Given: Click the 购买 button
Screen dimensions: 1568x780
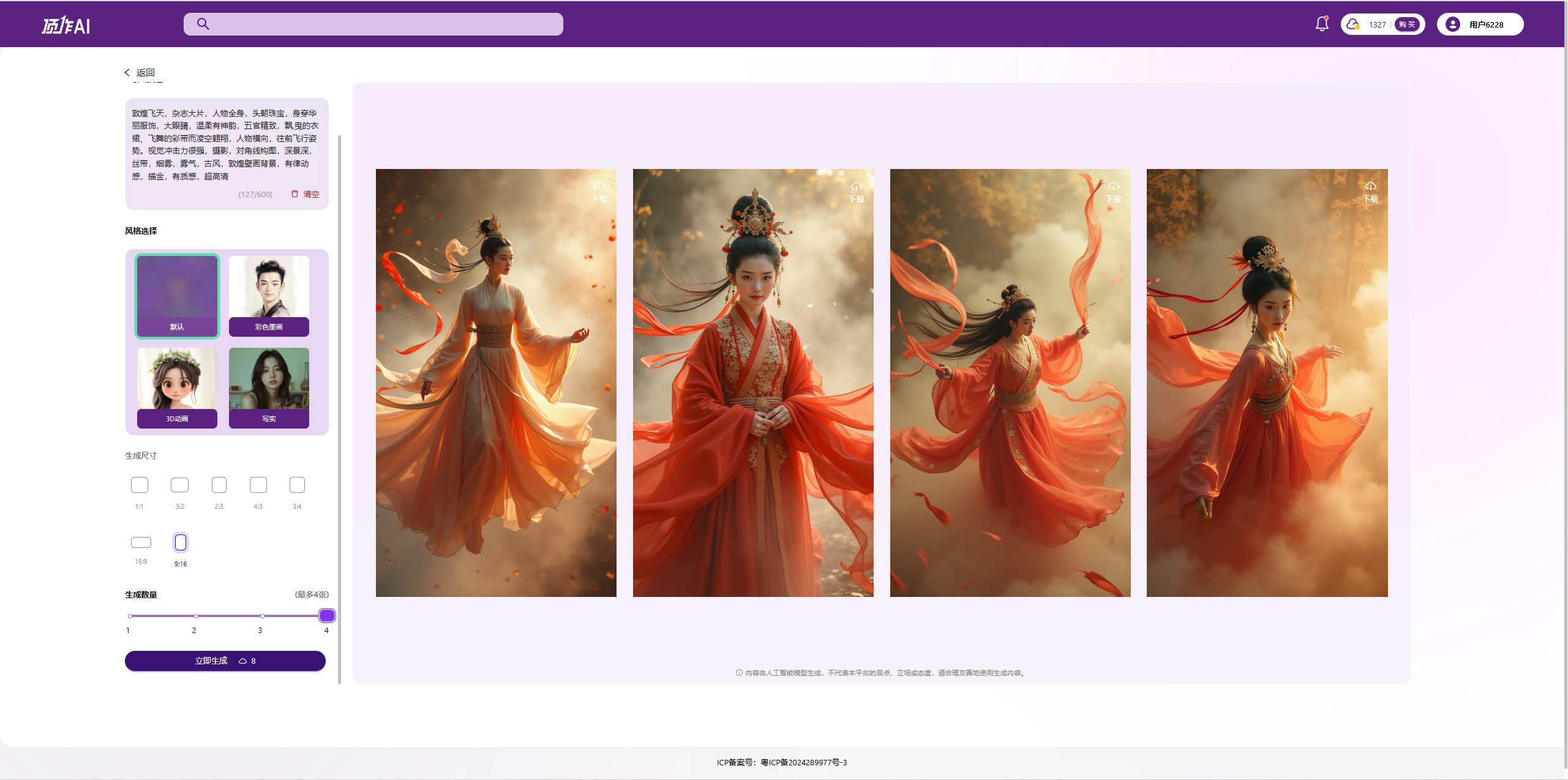Looking at the screenshot, I should click(1407, 24).
